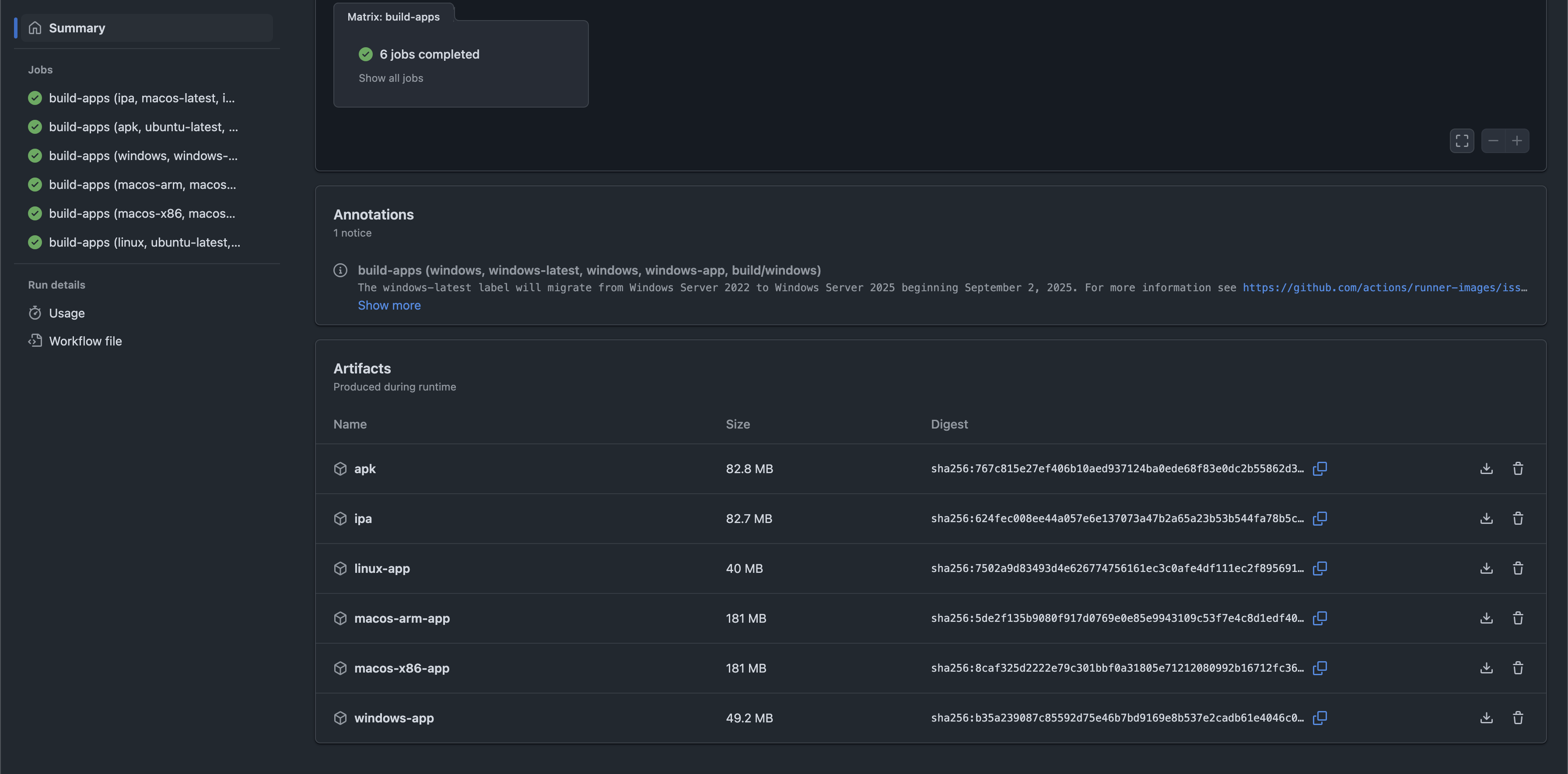Image resolution: width=1568 pixels, height=774 pixels.
Task: Copy the ipa sha256 digest
Action: coord(1319,519)
